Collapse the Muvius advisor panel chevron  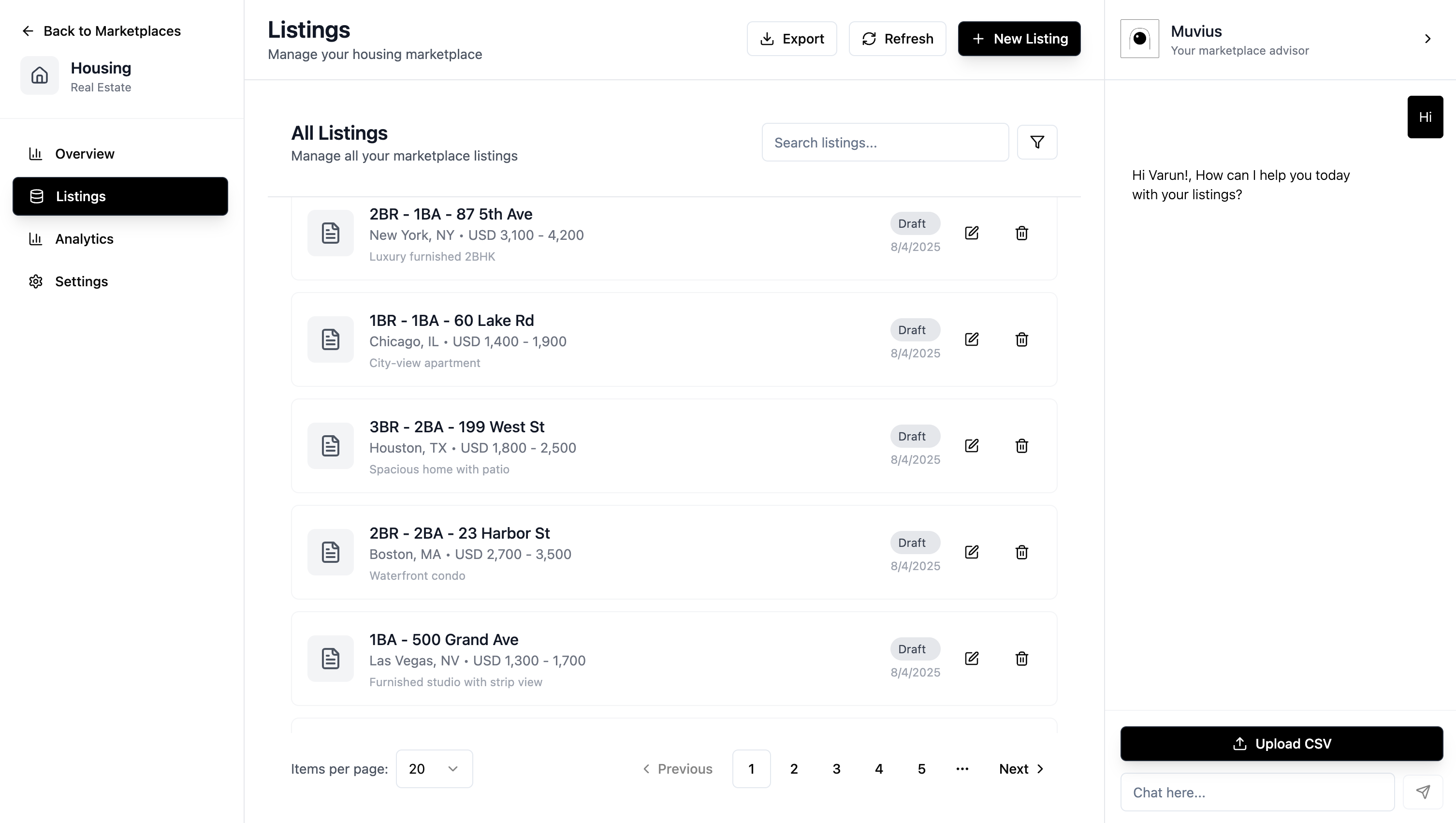coord(1427,38)
